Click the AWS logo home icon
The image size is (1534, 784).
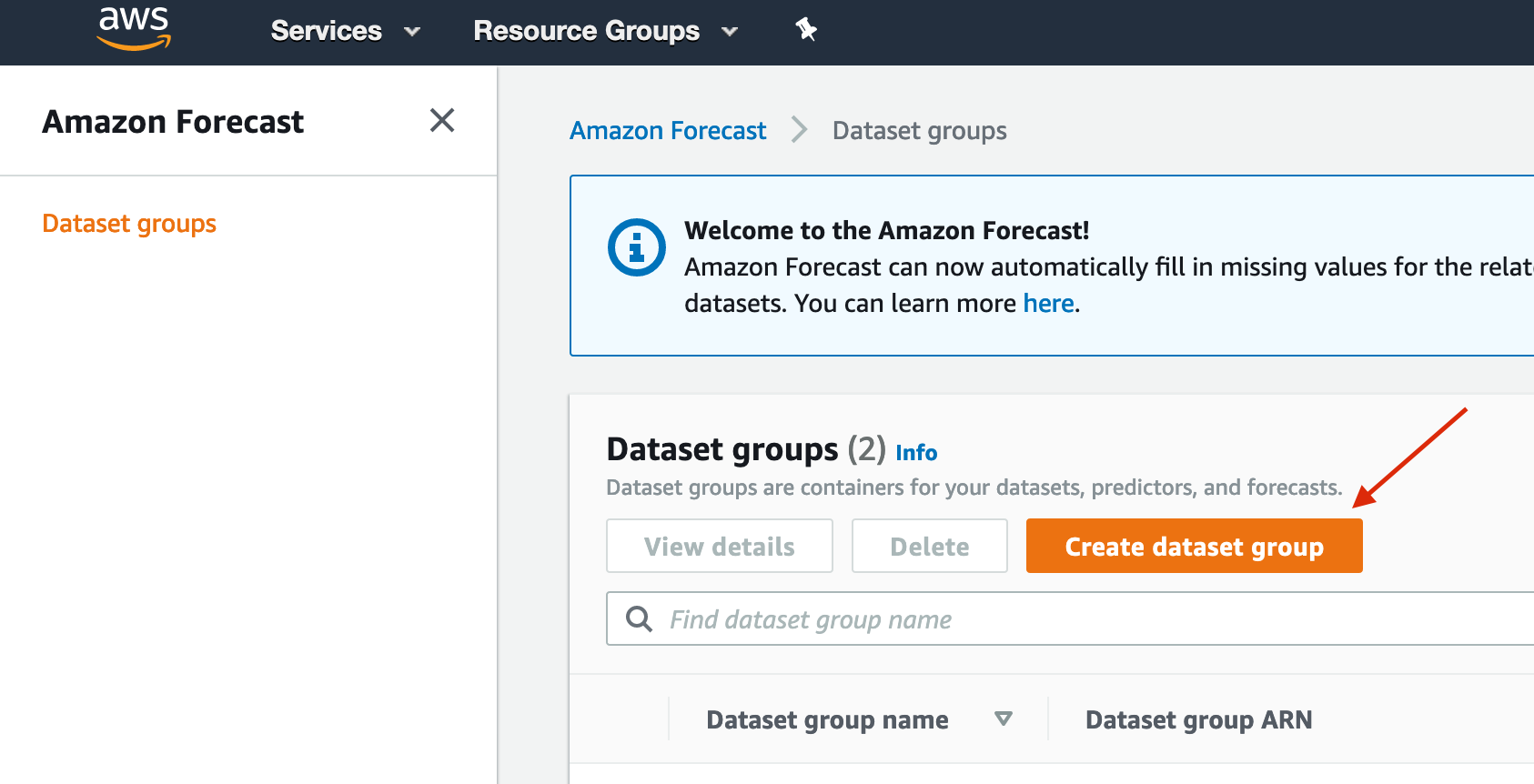click(134, 28)
